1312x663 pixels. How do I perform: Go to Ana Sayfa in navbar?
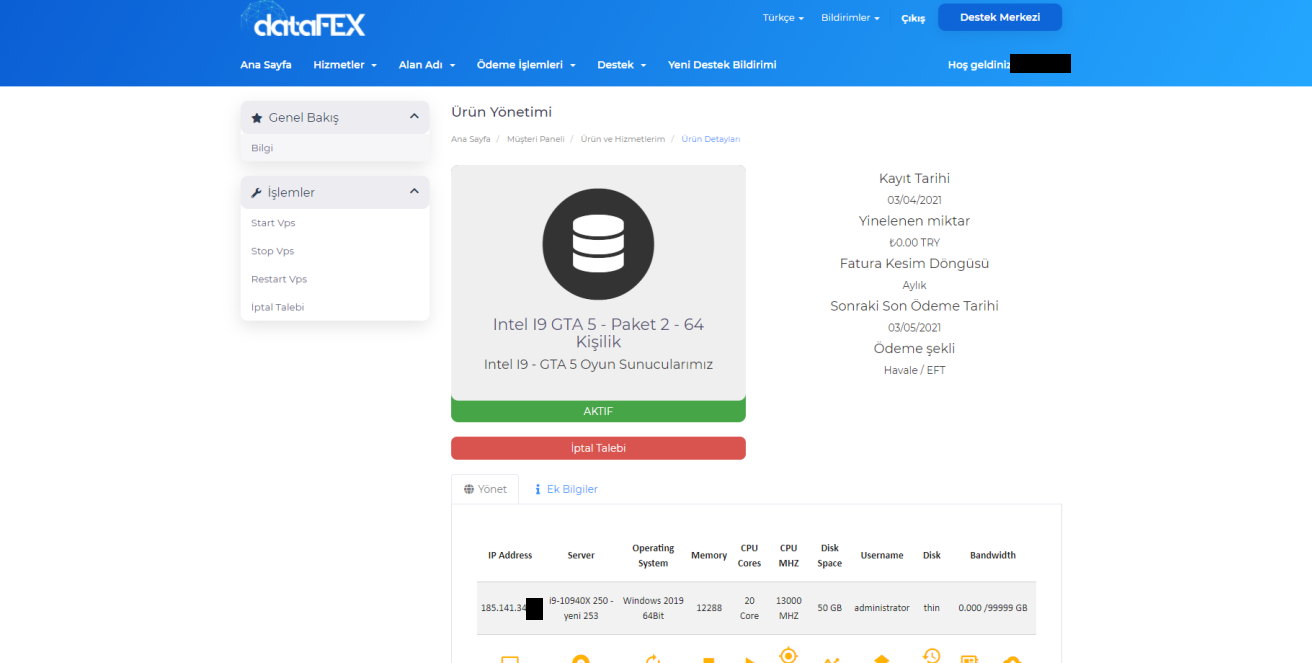(x=266, y=65)
